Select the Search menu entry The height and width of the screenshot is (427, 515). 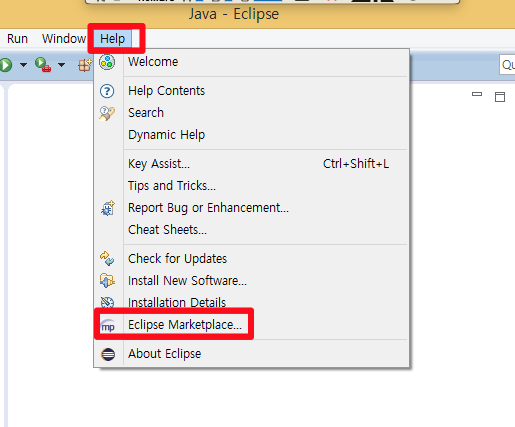click(251, 113)
